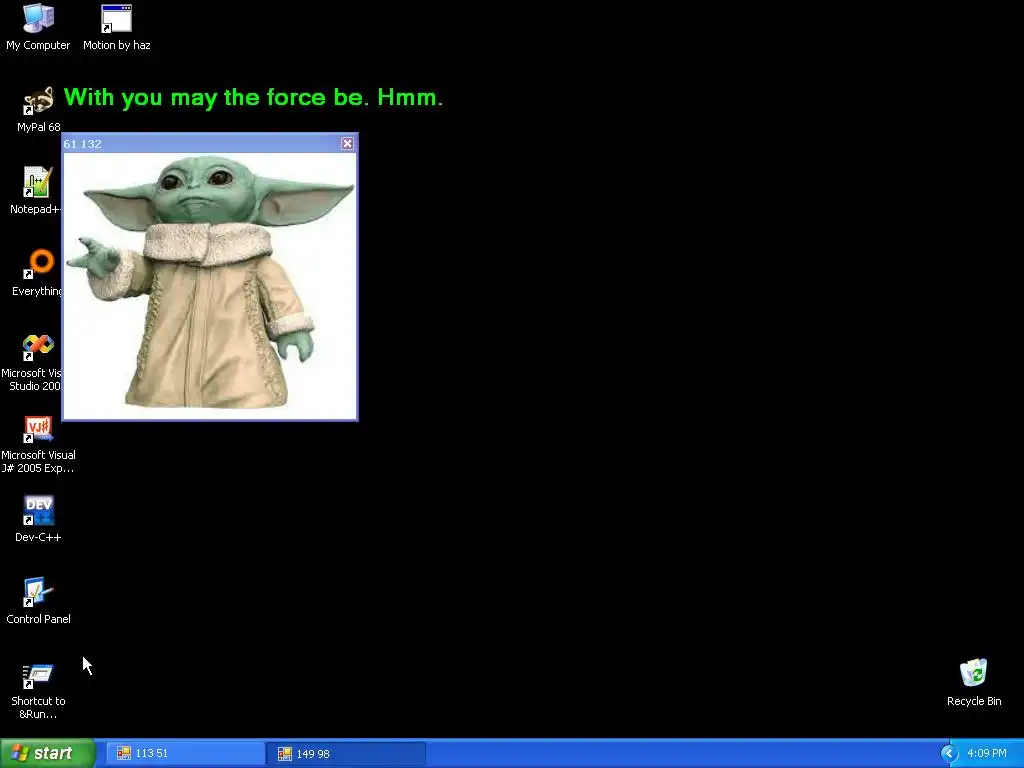Select the My Computer desktop icon
1024x768 pixels.
point(38,18)
